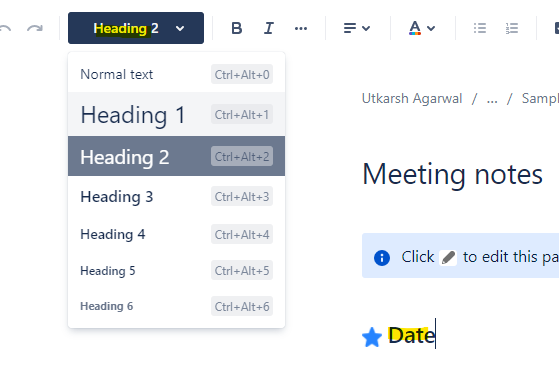The height and width of the screenshot is (388, 559).
Task: Select Normal text style
Action: (176, 74)
